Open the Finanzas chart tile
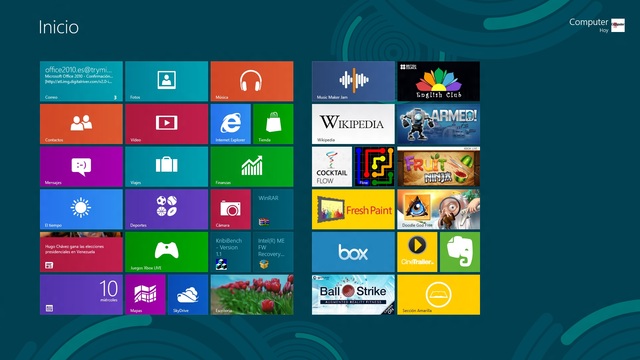 (x=252, y=167)
